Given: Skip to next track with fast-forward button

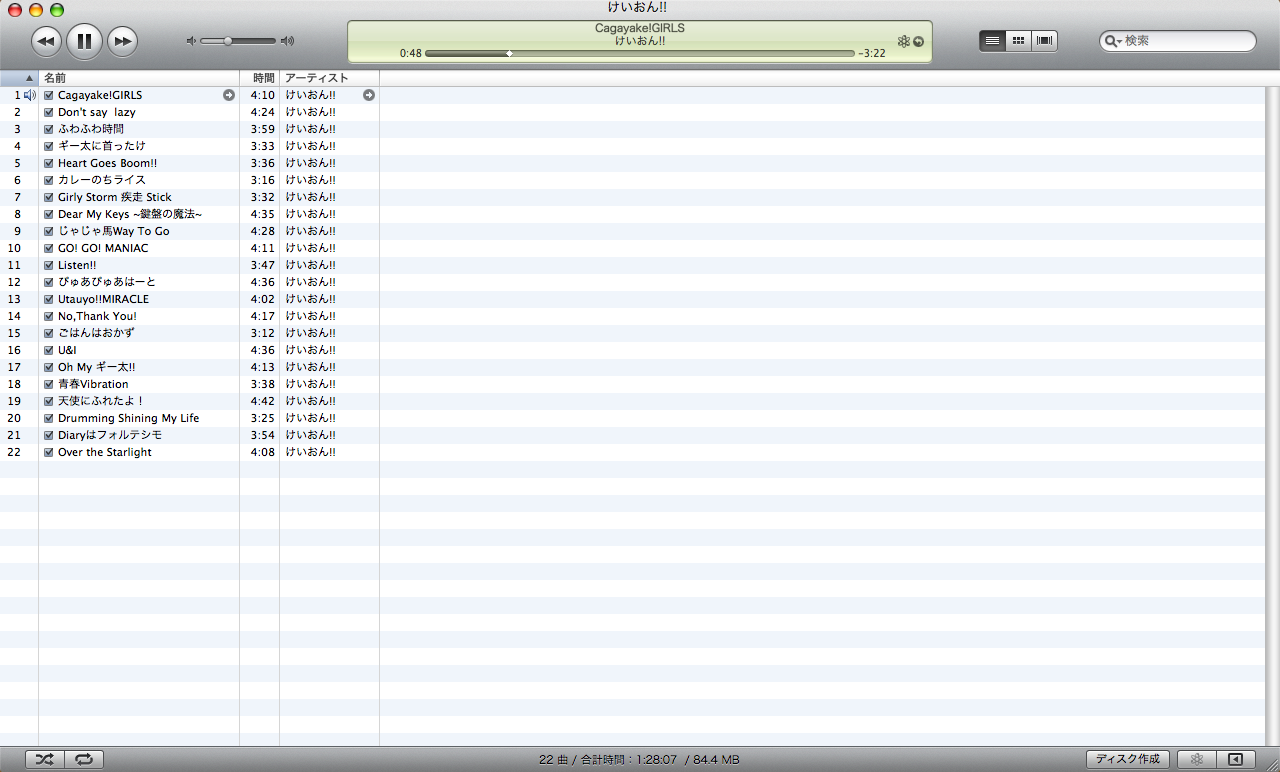Looking at the screenshot, I should [x=122, y=41].
